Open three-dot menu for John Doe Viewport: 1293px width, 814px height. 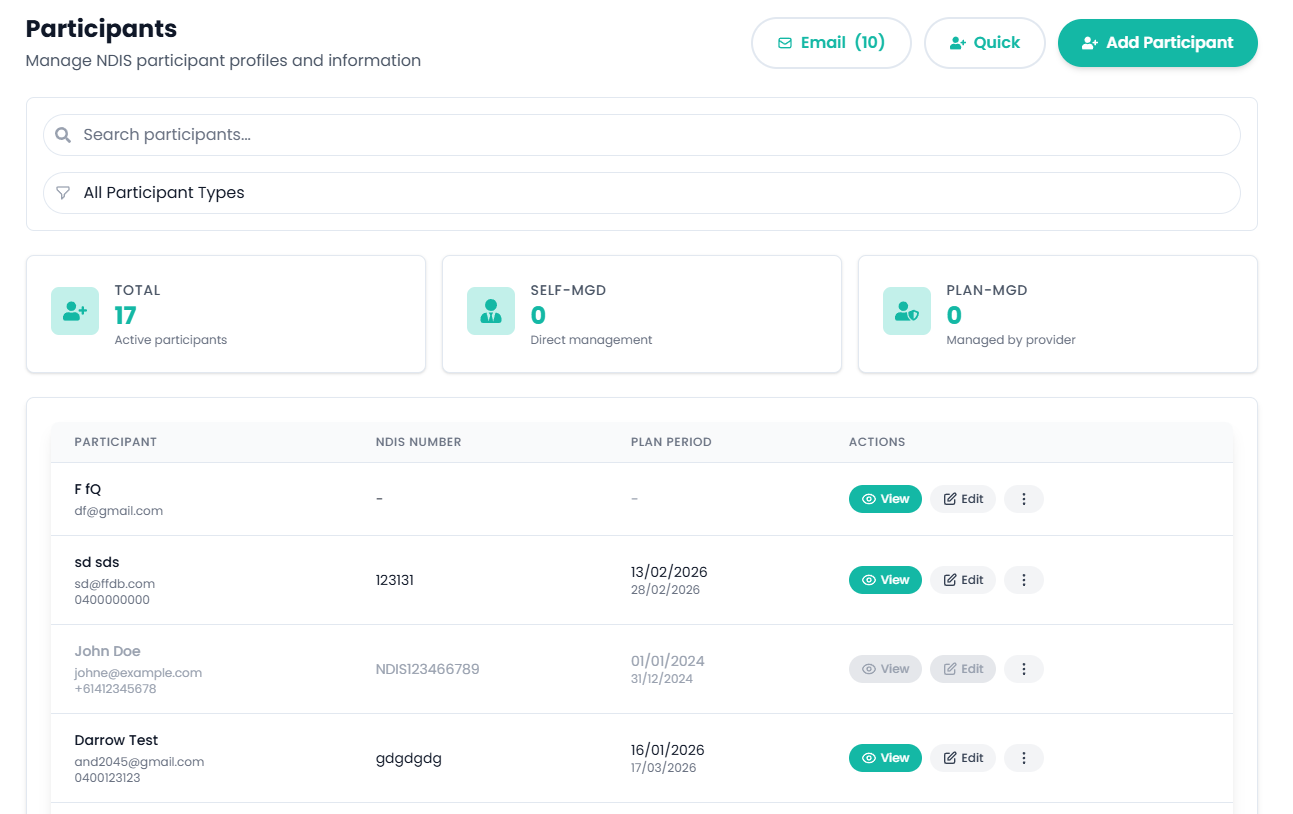click(x=1023, y=669)
